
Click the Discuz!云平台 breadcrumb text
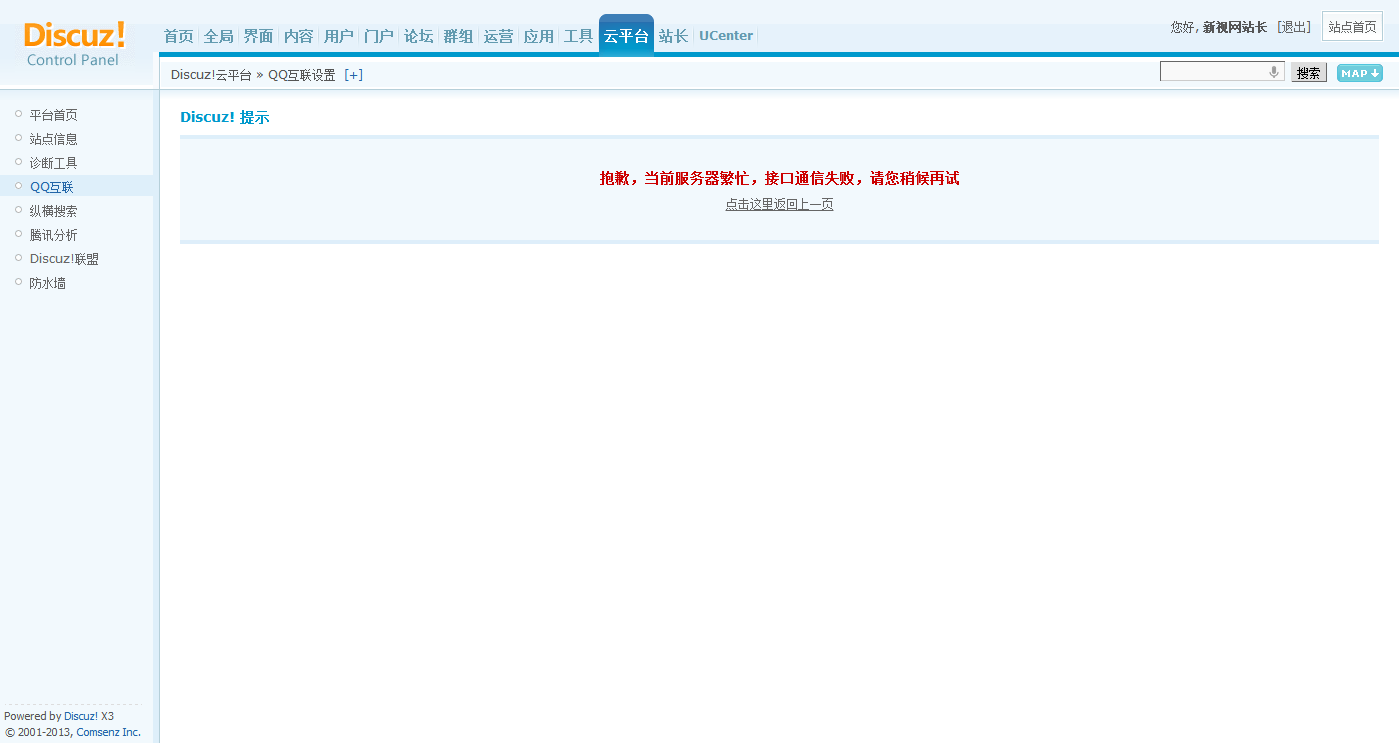coord(211,75)
